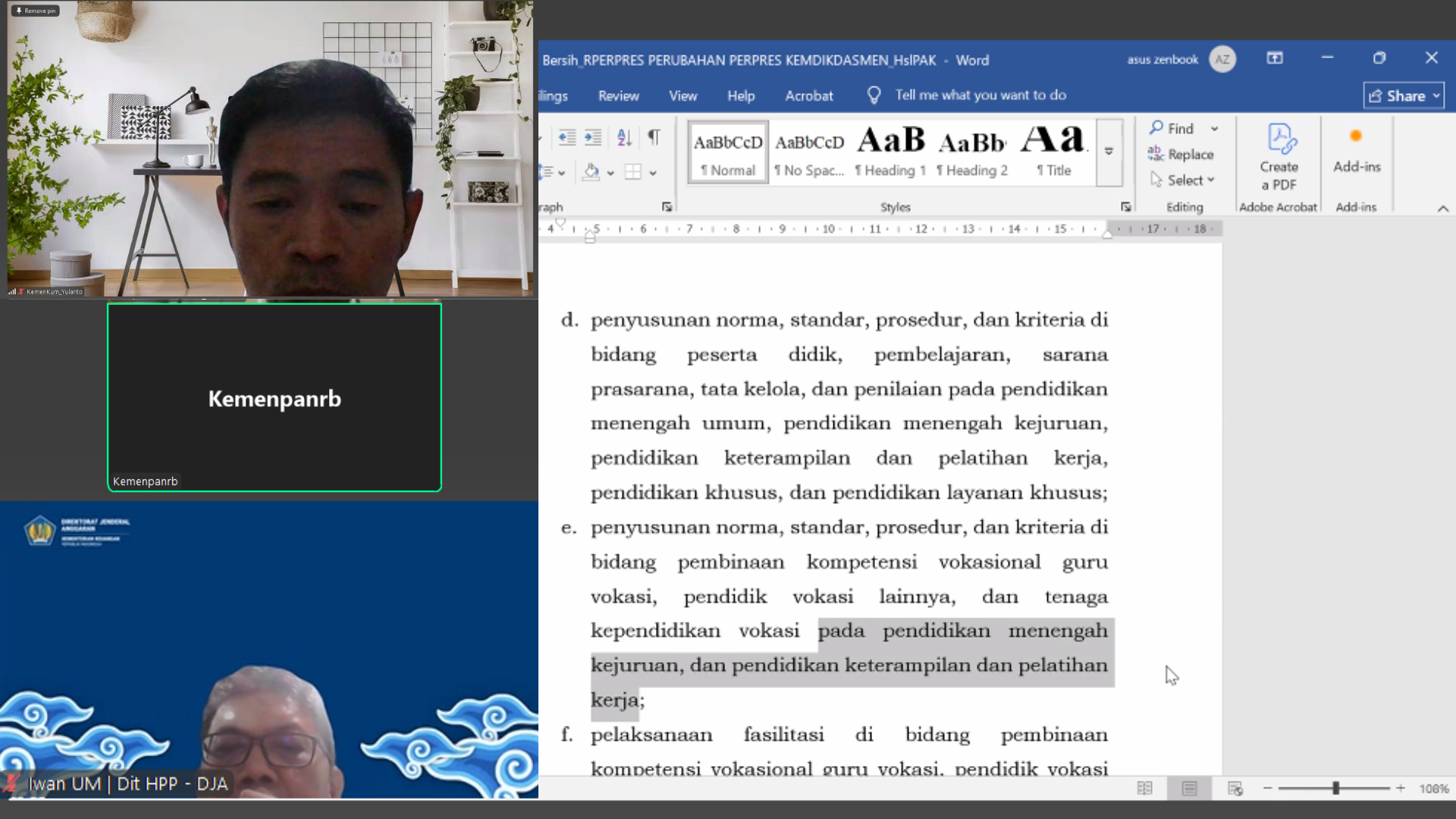Viewport: 1456px width, 819px height.
Task: Expand the Styles gallery more arrow
Action: 1109,152
